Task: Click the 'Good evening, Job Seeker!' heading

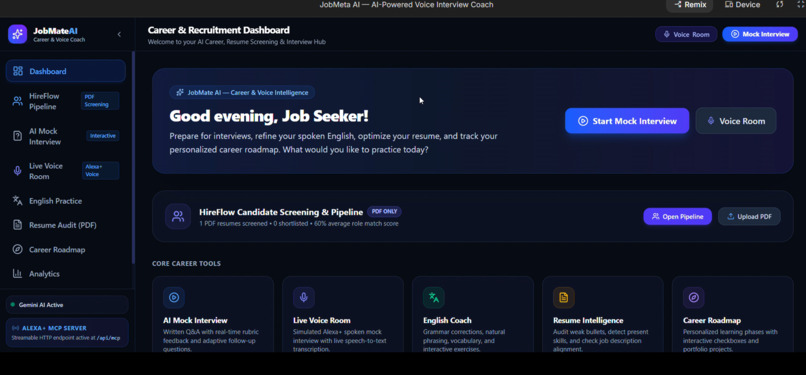Action: tap(269, 116)
